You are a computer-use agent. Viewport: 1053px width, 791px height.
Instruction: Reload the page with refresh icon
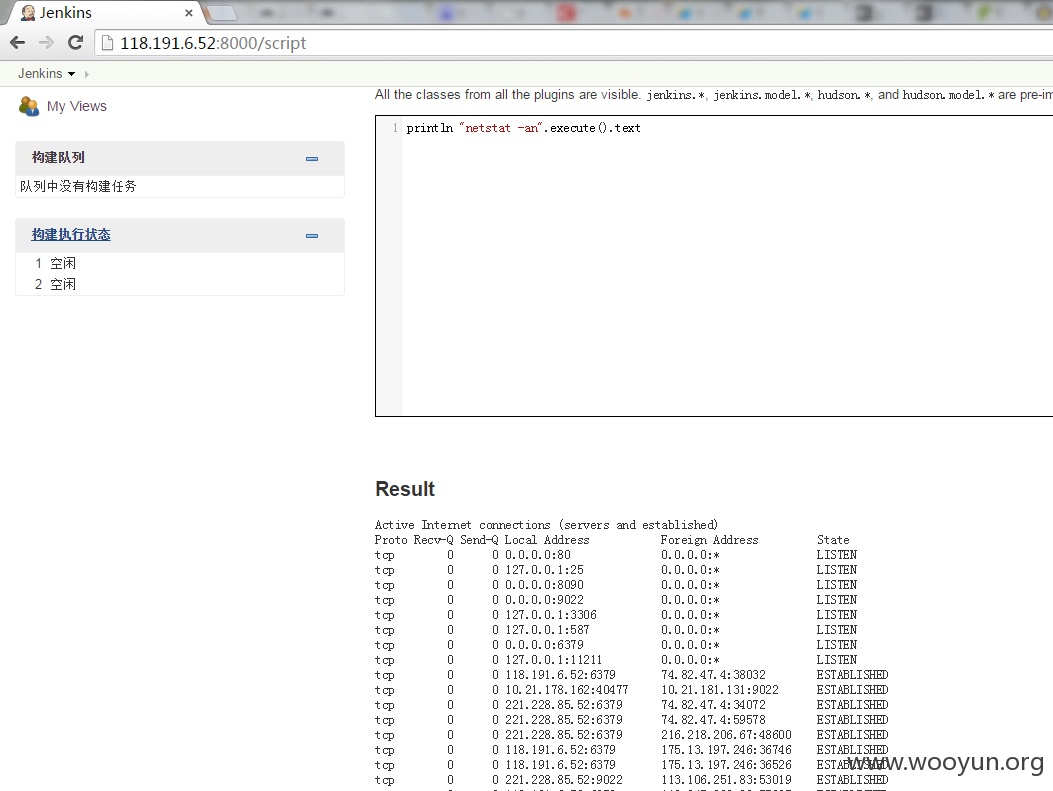[76, 43]
